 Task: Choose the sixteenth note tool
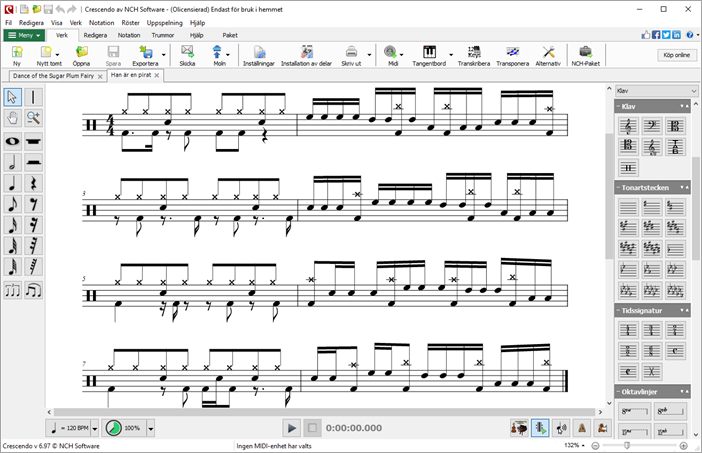pyautogui.click(x=13, y=225)
